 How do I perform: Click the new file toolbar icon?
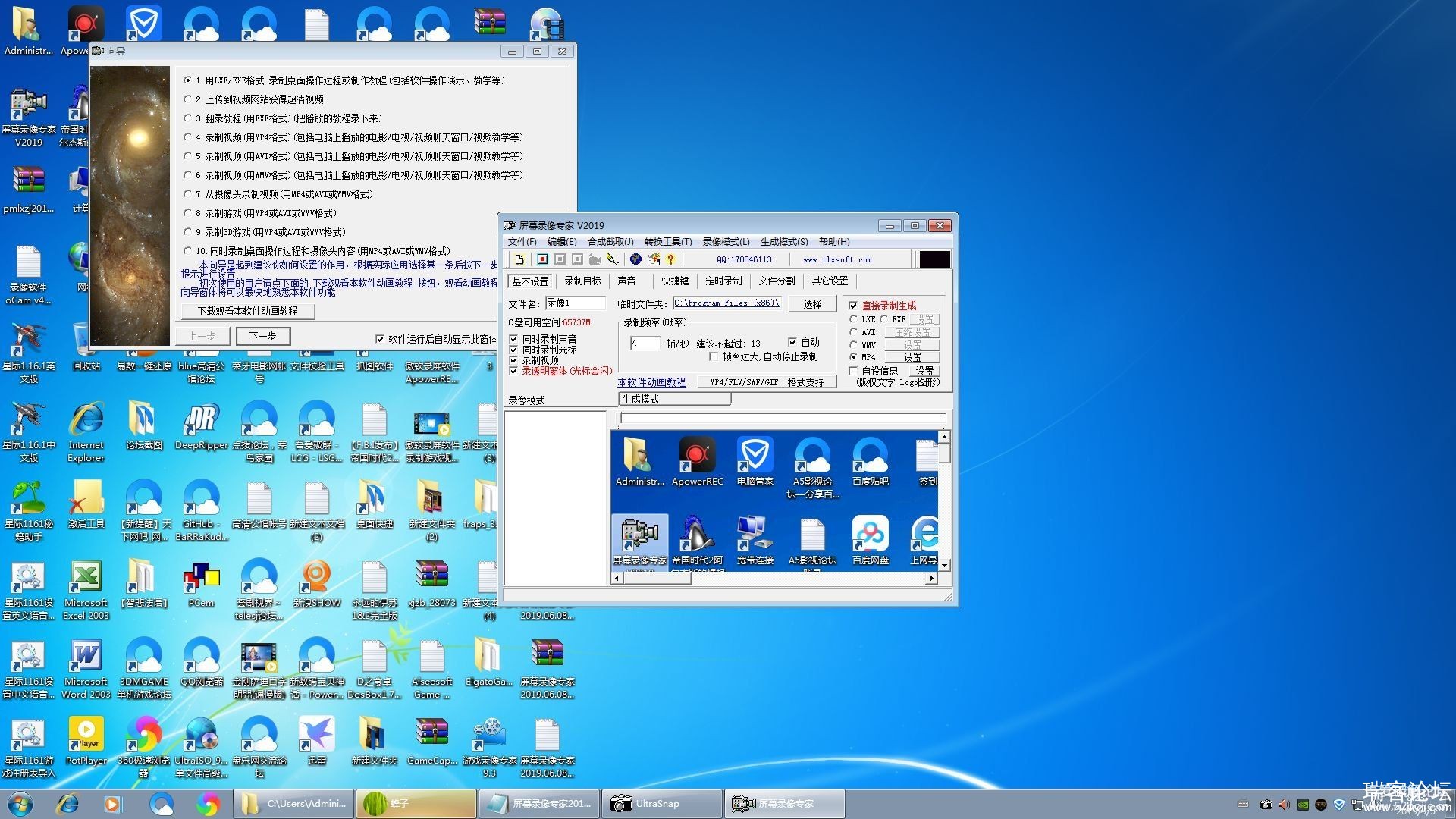tap(519, 259)
